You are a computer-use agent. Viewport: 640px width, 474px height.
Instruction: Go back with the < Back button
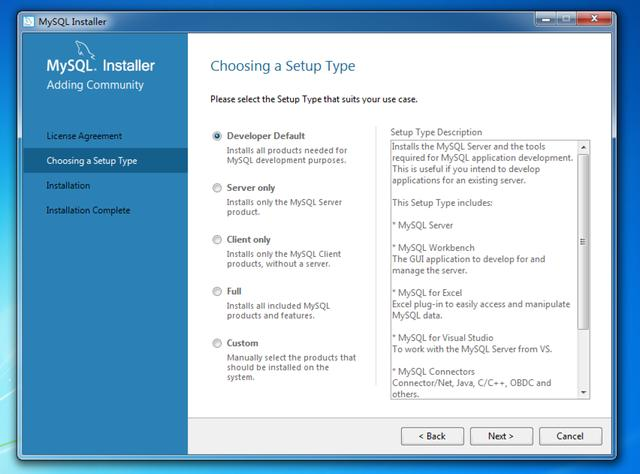[x=432, y=436]
